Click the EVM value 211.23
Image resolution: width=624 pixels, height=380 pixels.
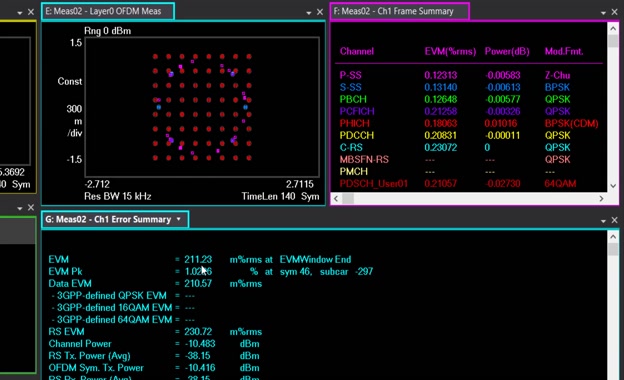198,259
